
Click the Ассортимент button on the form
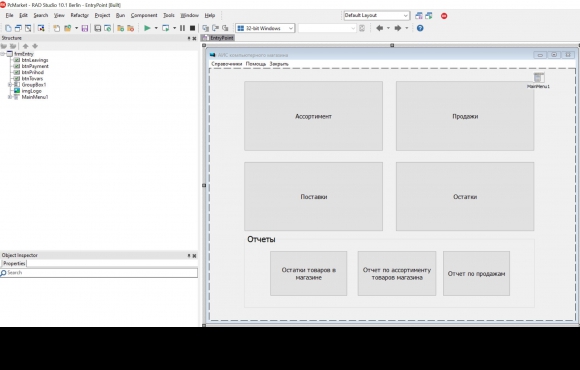point(313,116)
